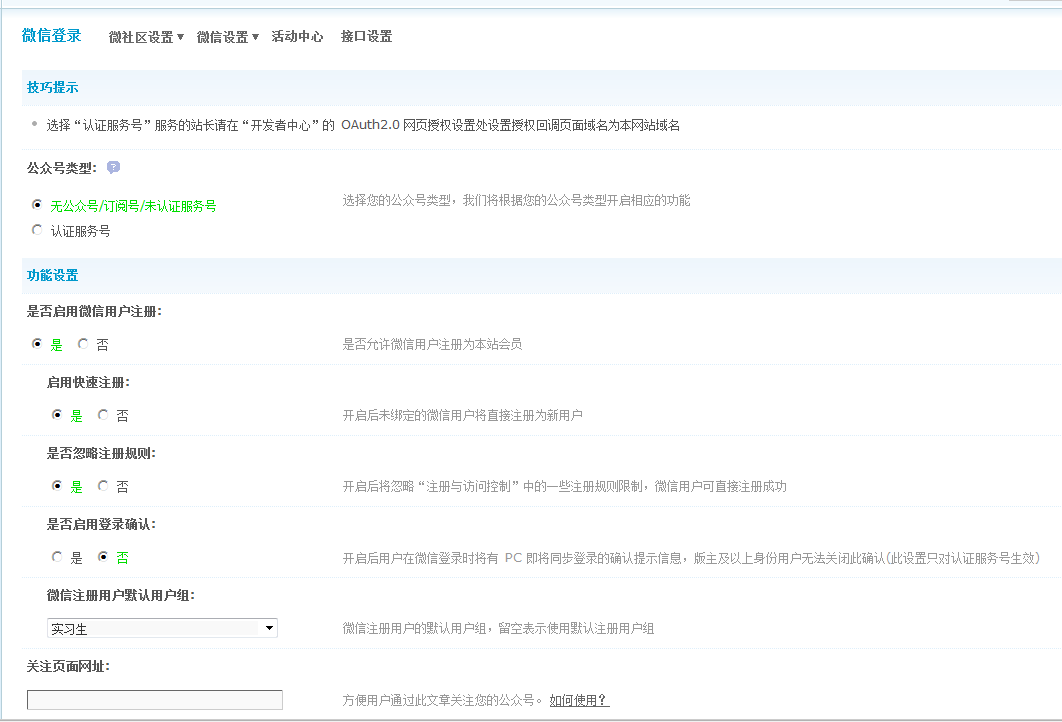Choose 是 for 是否启用微信用户注册
Screen dimensions: 1062x722
coord(37,343)
